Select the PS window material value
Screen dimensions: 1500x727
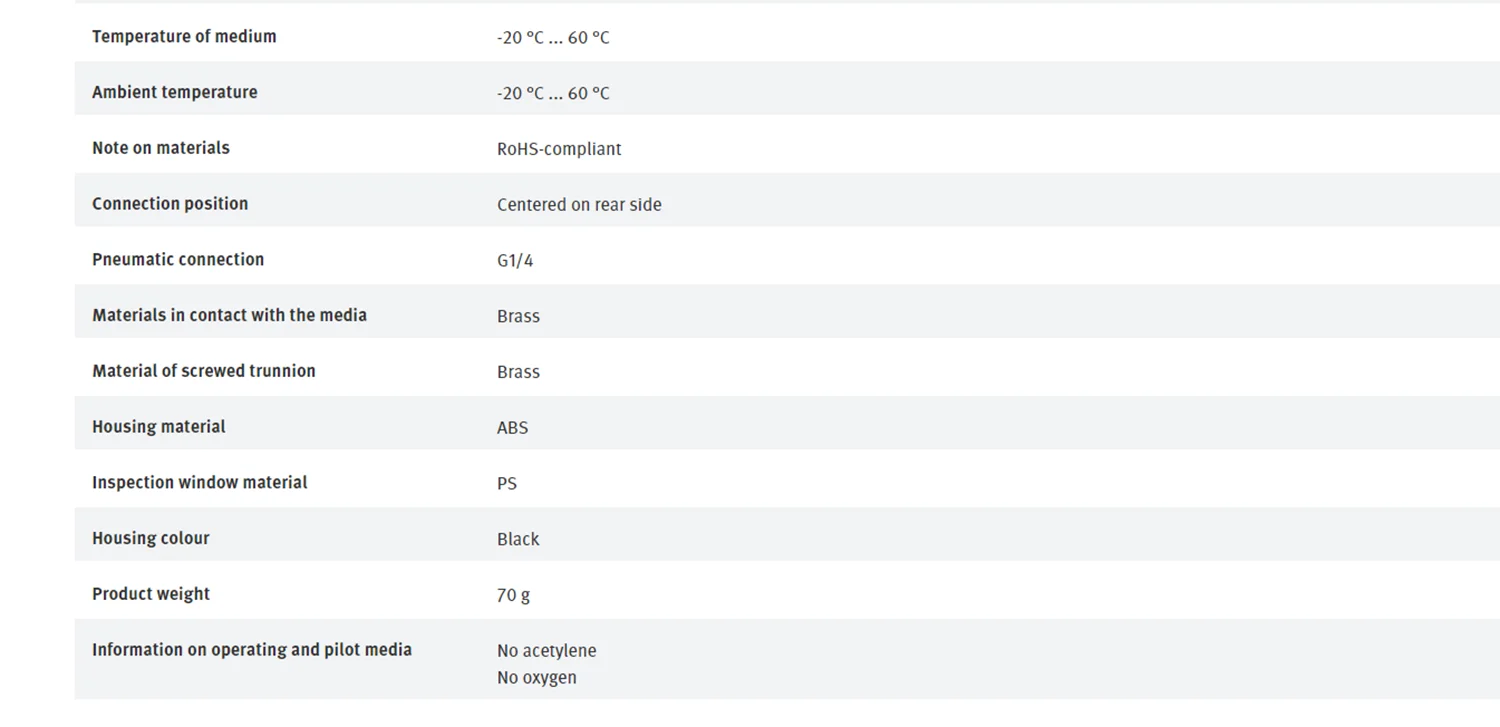click(x=507, y=483)
